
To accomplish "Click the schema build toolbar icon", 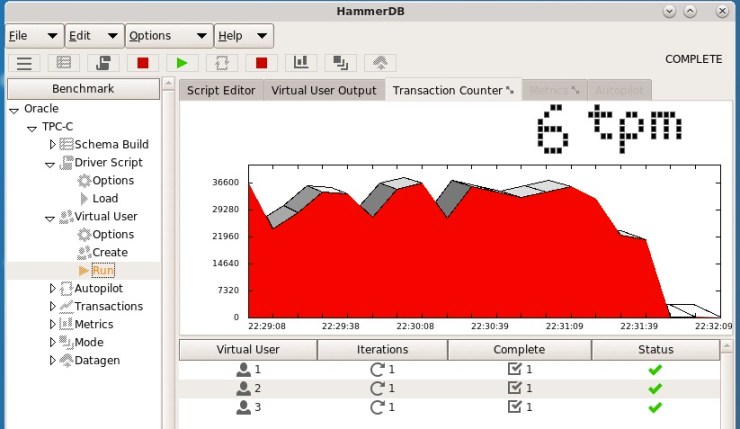I will point(63,63).
